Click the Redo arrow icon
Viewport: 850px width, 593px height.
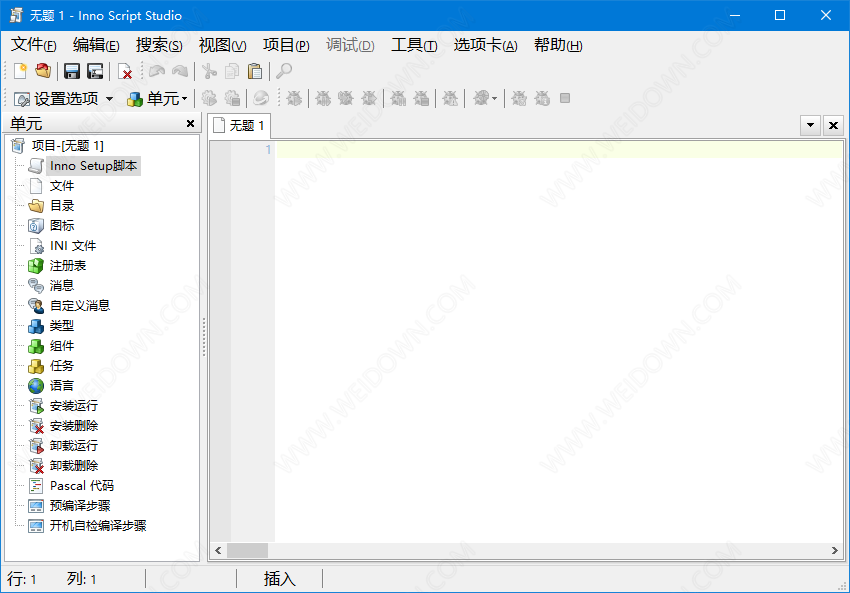tap(180, 71)
